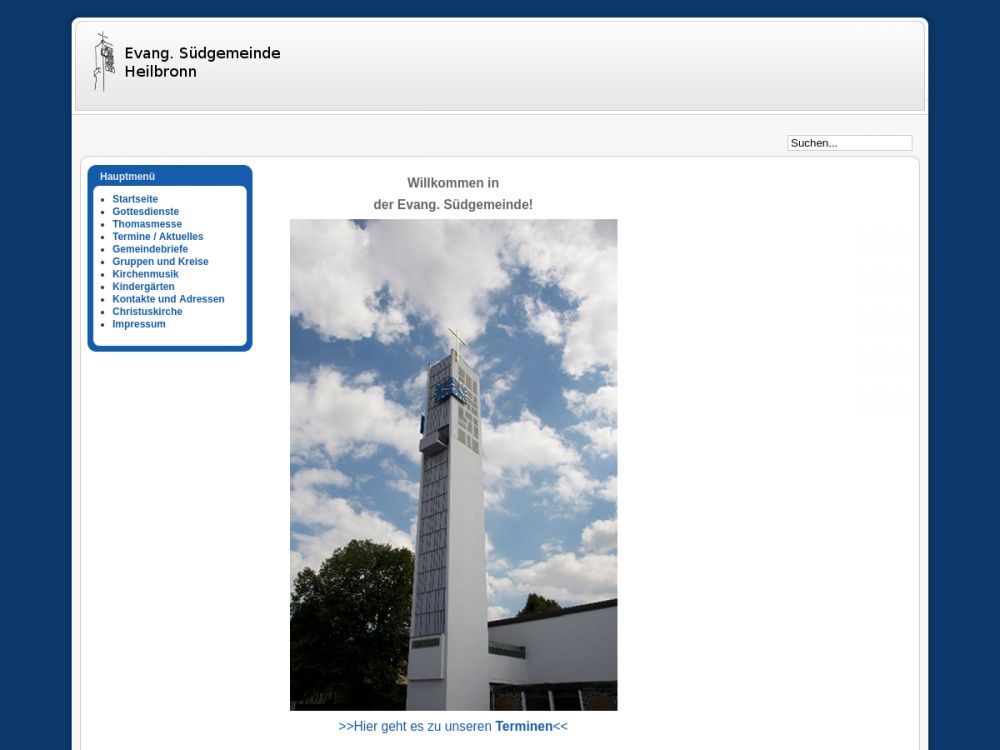This screenshot has width=1000, height=750.
Task: Click the Terminen link below the photo
Action: (523, 727)
